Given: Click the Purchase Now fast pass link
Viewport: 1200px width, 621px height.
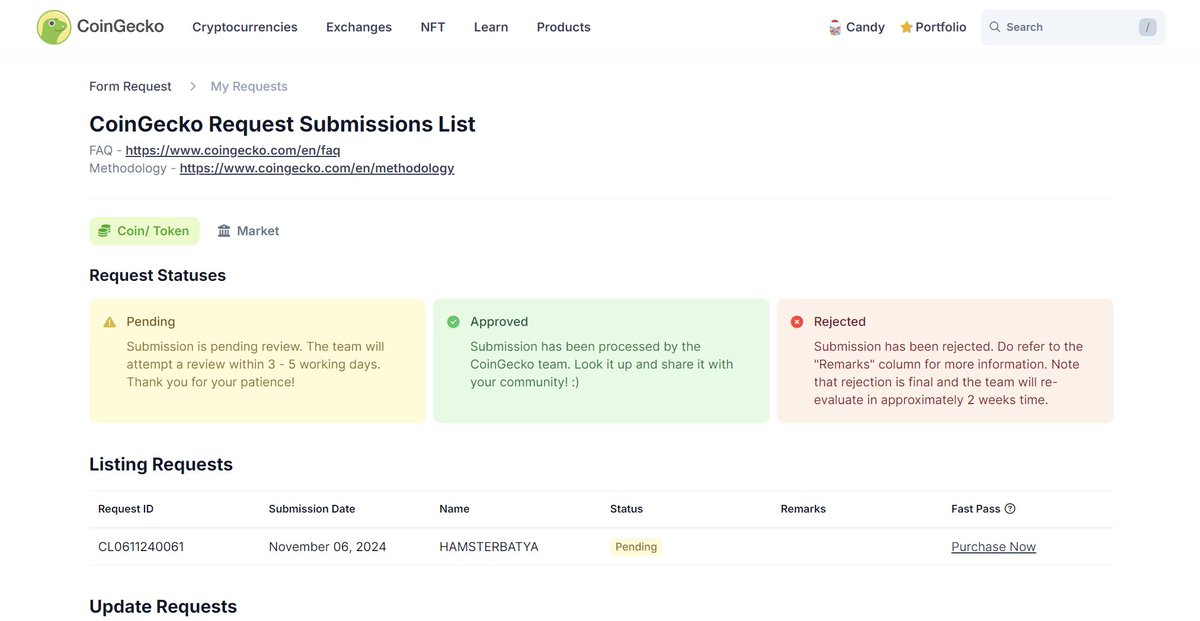Looking at the screenshot, I should (x=993, y=547).
